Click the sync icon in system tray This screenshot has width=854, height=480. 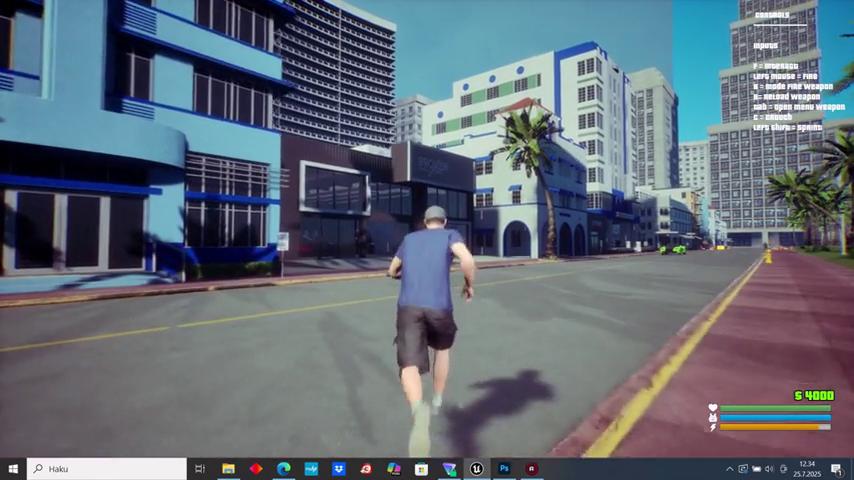[783, 469]
